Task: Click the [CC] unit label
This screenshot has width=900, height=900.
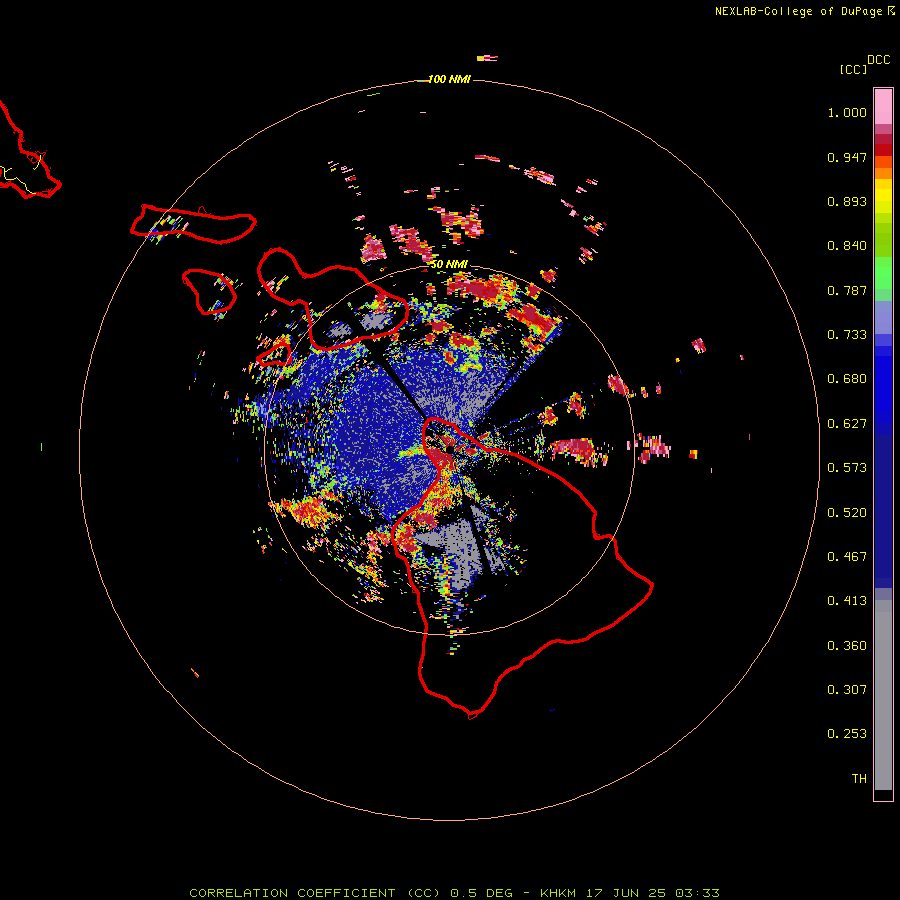Action: [x=853, y=69]
